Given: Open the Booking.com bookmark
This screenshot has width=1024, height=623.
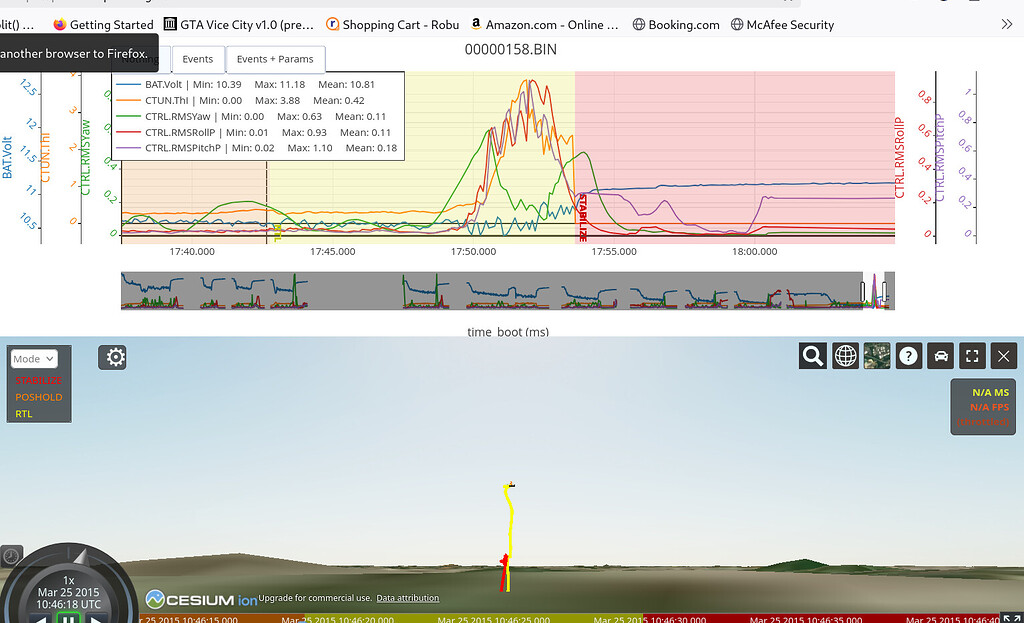Looking at the screenshot, I should (675, 24).
